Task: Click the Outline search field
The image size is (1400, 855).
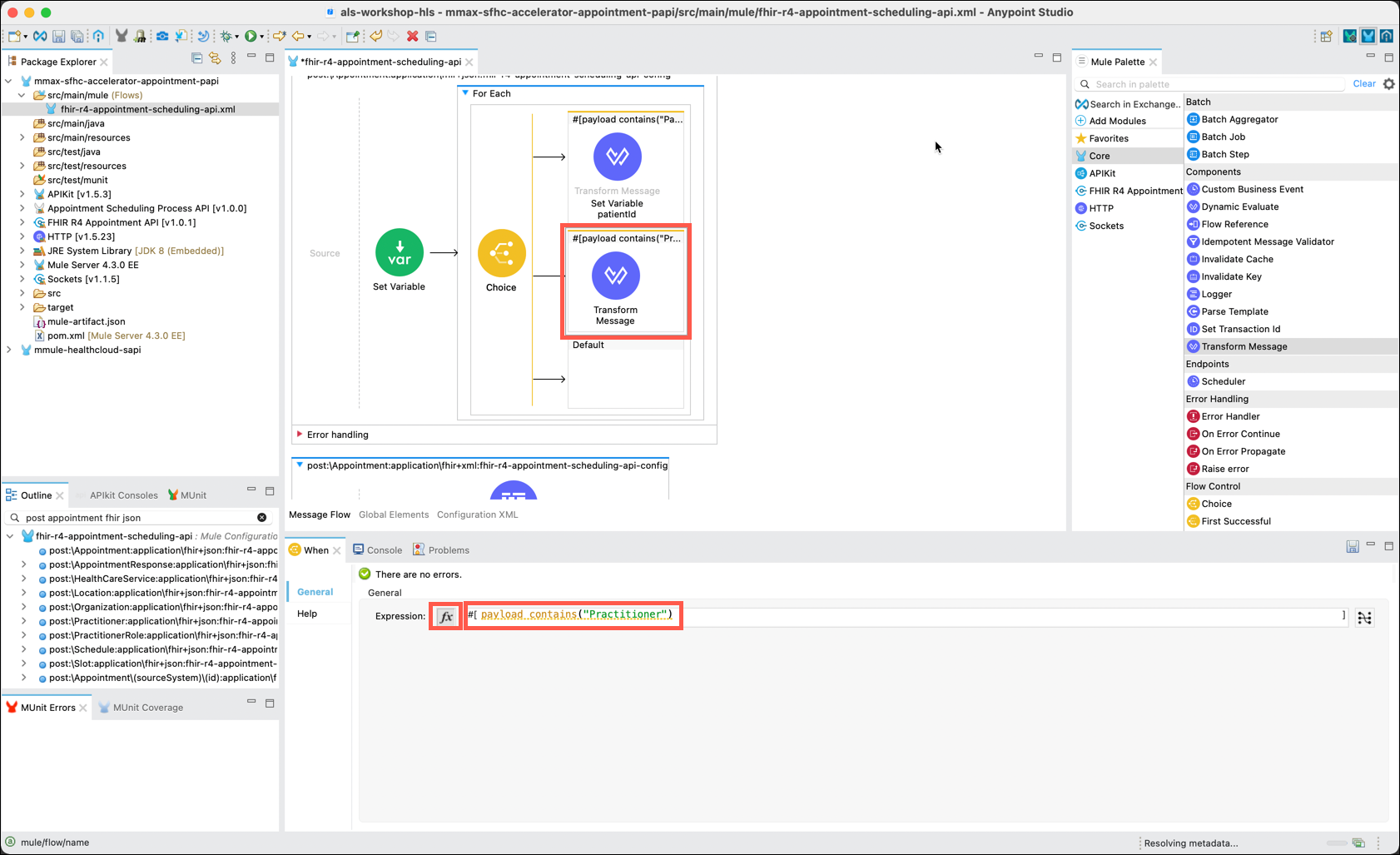Action: click(x=137, y=517)
